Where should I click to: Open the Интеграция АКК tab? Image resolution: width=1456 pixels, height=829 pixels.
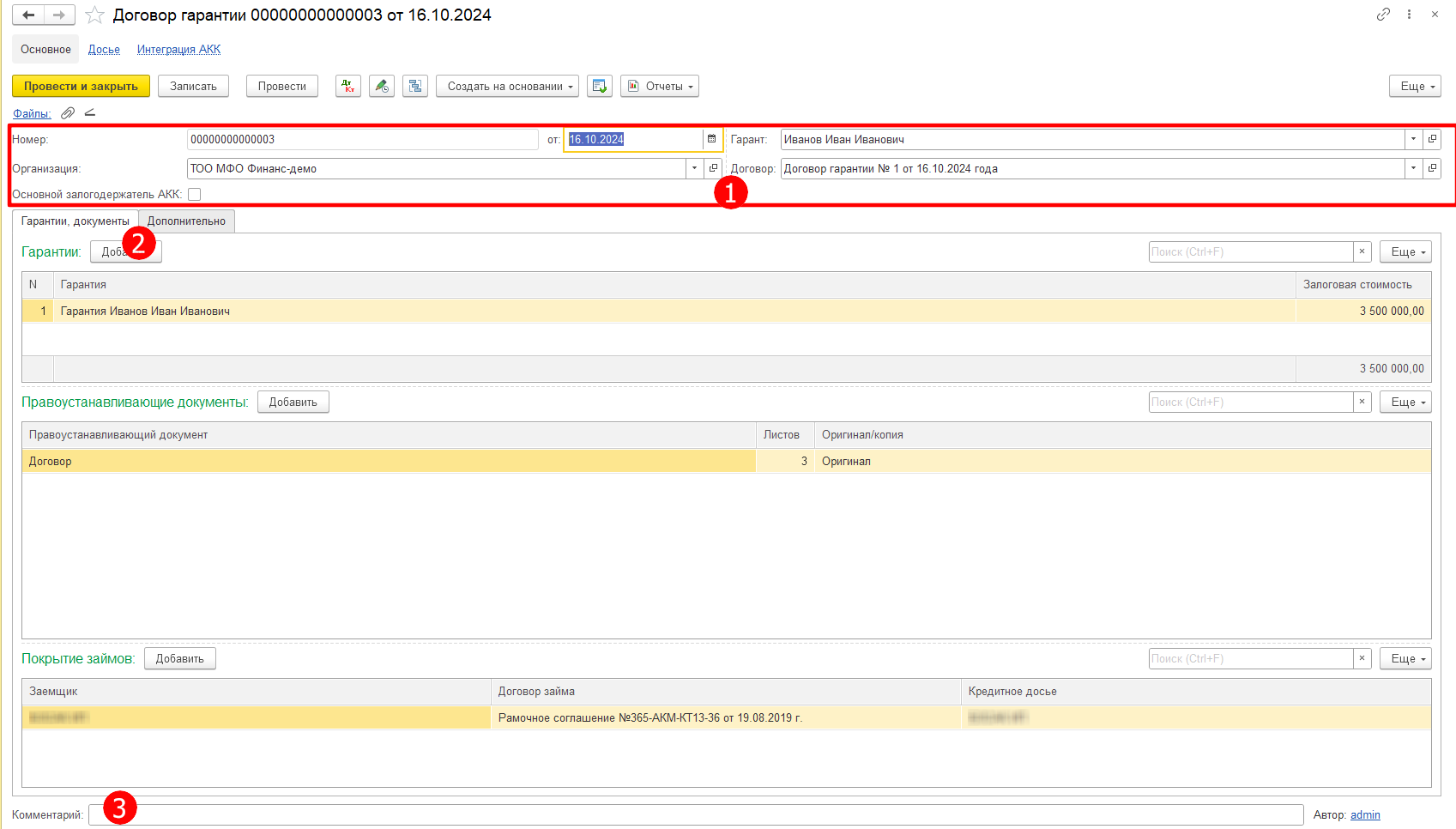[x=178, y=49]
